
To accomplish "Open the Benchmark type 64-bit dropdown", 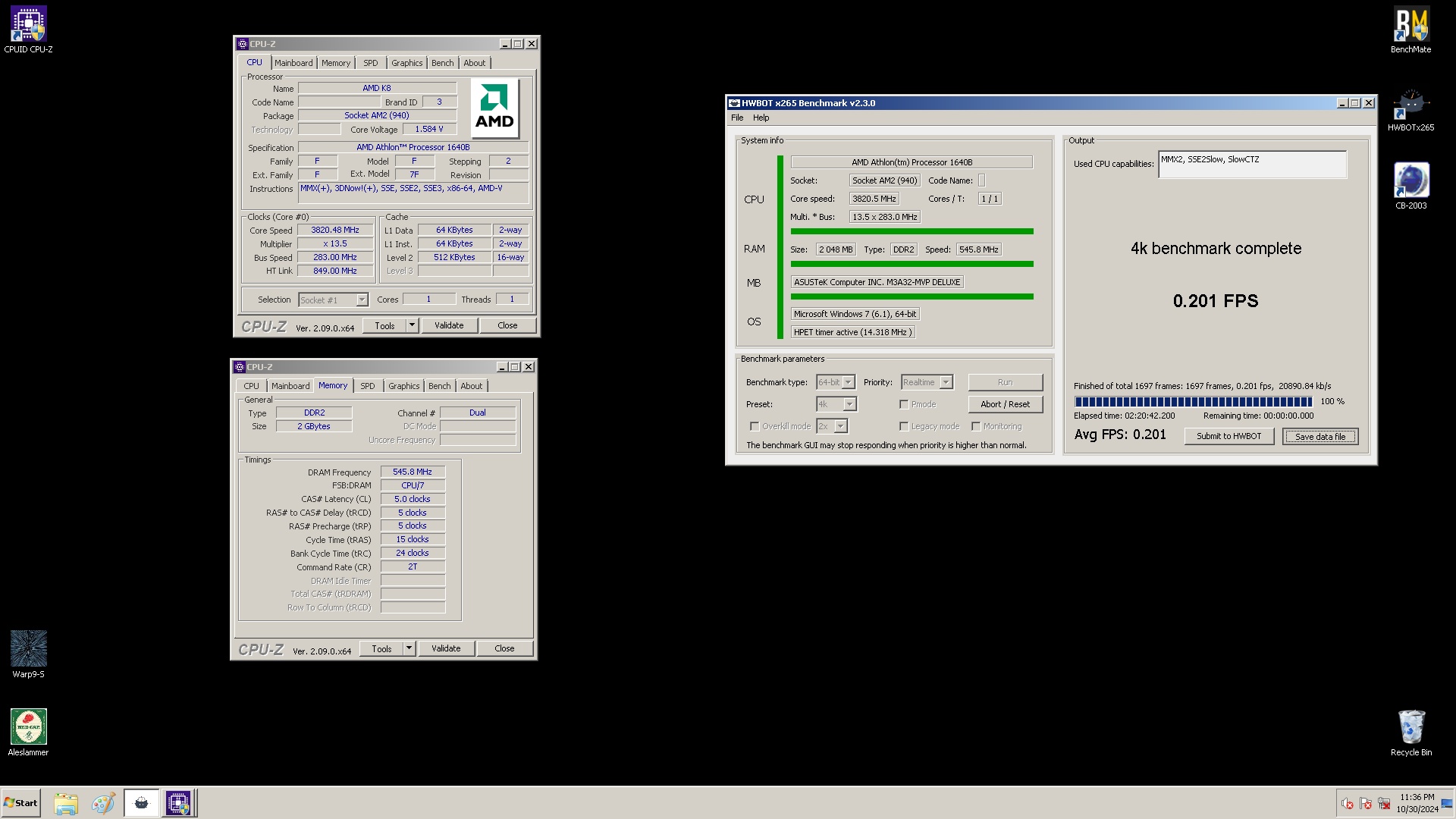I will click(836, 382).
